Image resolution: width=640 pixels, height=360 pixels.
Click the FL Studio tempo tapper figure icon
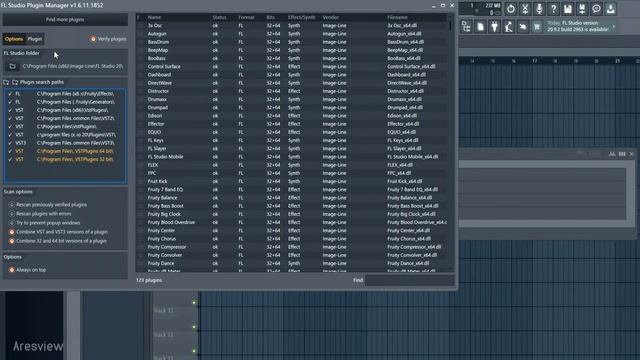click(x=509, y=27)
